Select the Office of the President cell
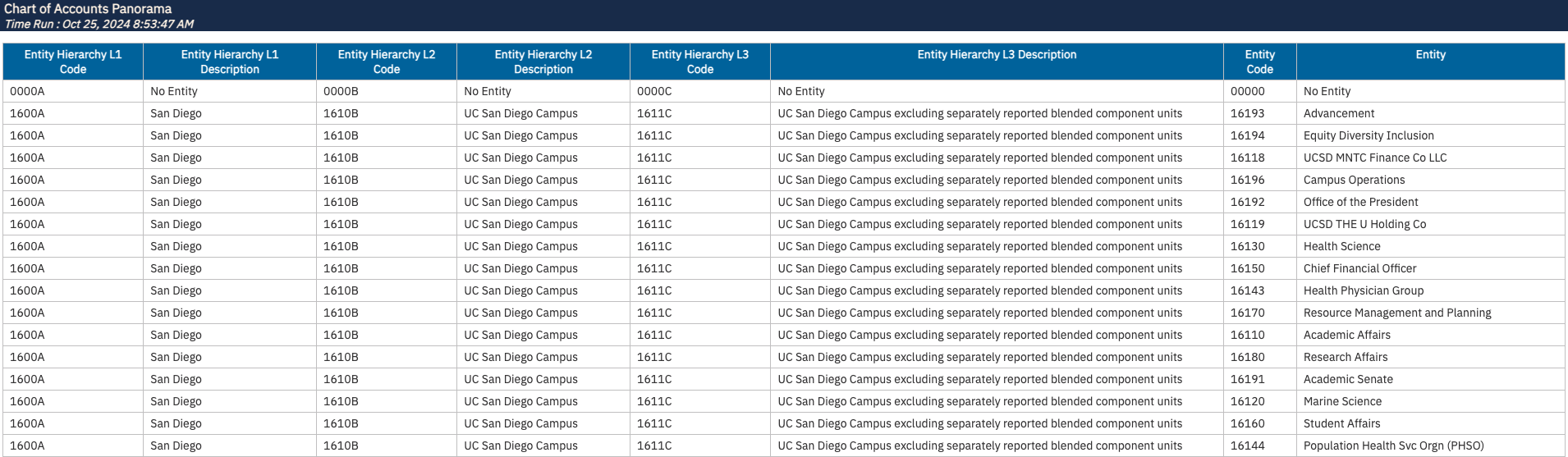The width and height of the screenshot is (1568, 457). pos(1360,203)
